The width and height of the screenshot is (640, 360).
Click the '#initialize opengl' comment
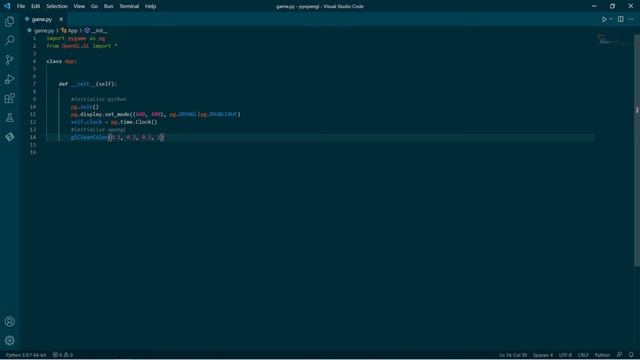98,130
